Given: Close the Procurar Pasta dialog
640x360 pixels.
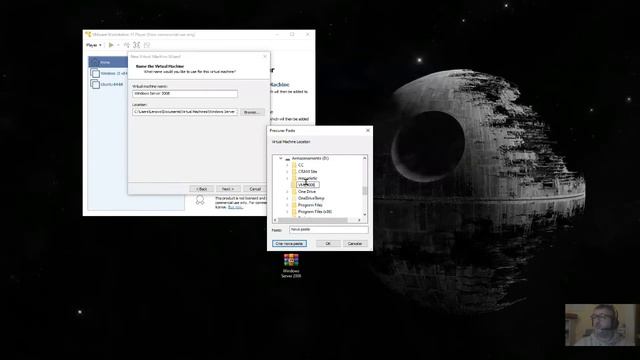Looking at the screenshot, I should [x=368, y=130].
